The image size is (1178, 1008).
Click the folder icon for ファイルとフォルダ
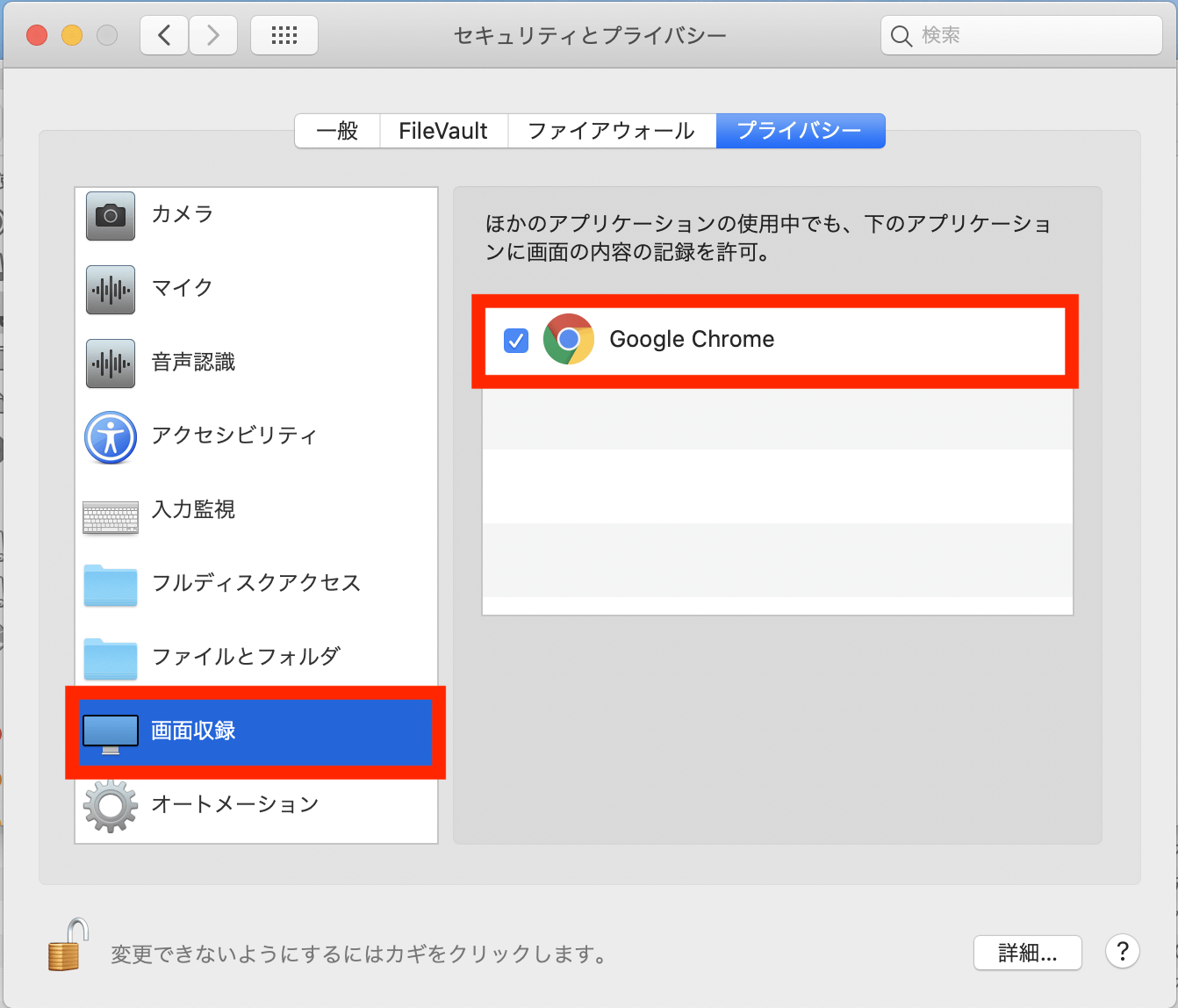[x=111, y=658]
